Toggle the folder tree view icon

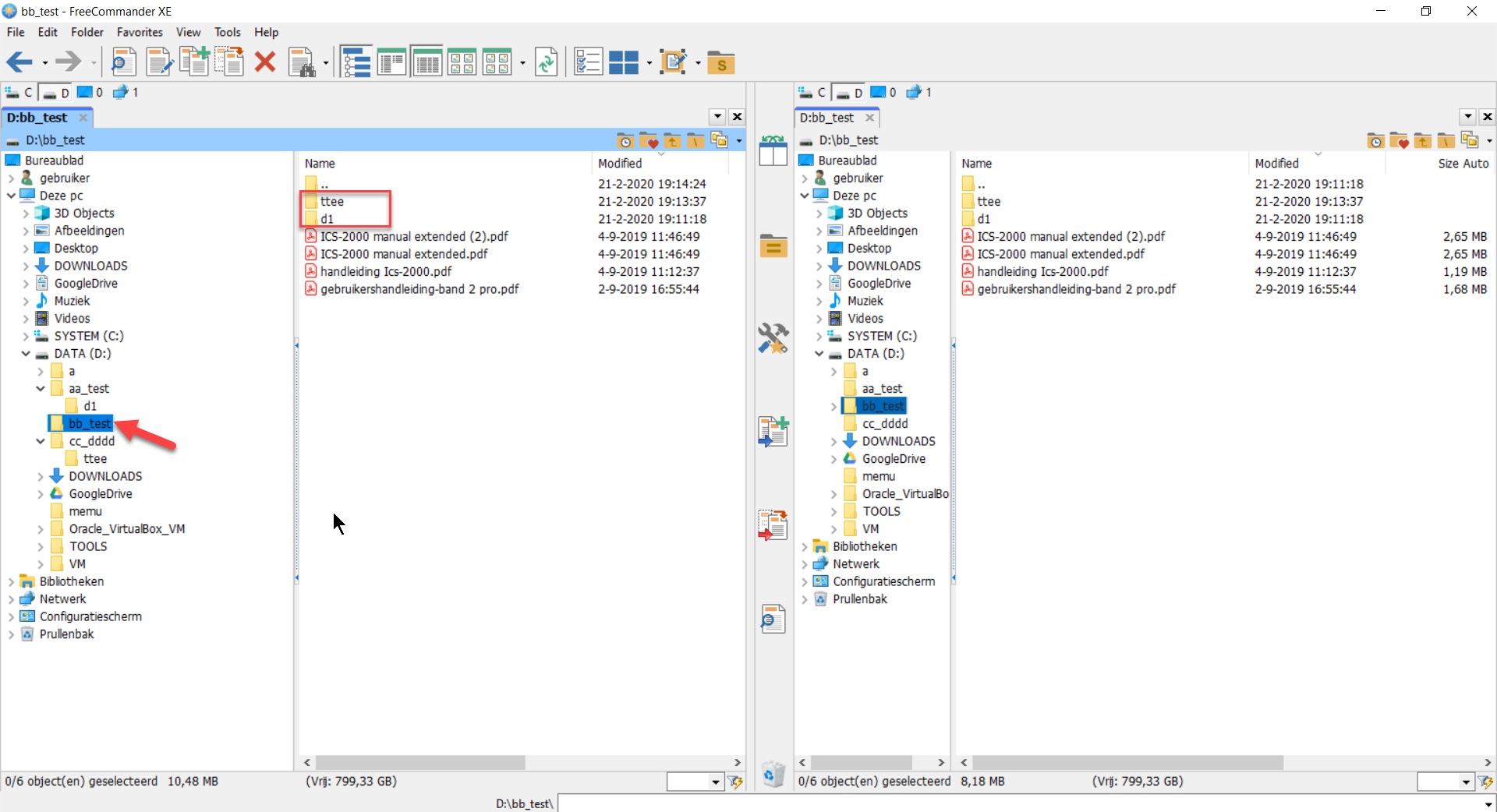click(x=356, y=62)
